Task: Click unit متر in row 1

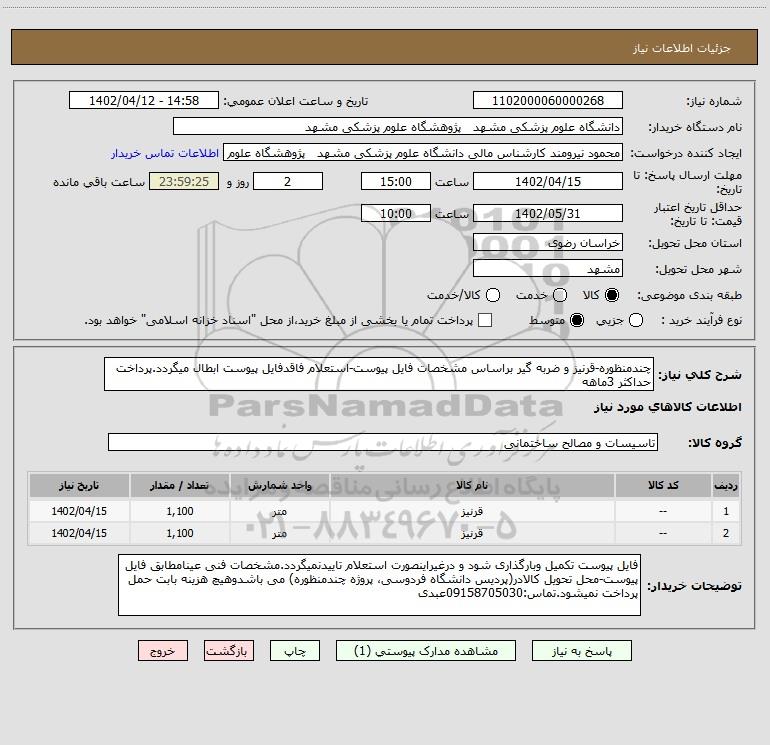Action: (x=279, y=511)
